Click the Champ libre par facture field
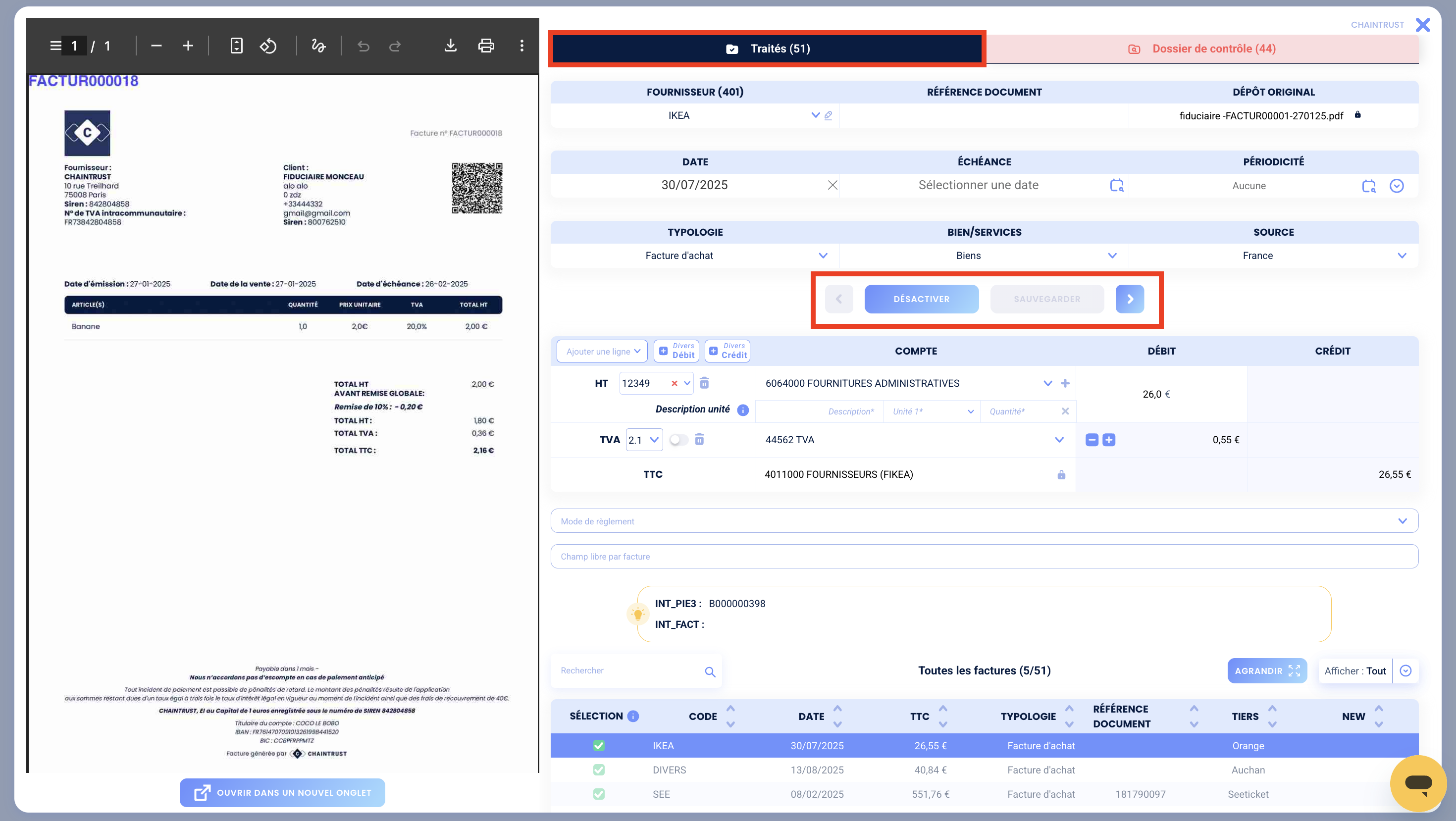This screenshot has width=1456, height=821. coord(984,557)
